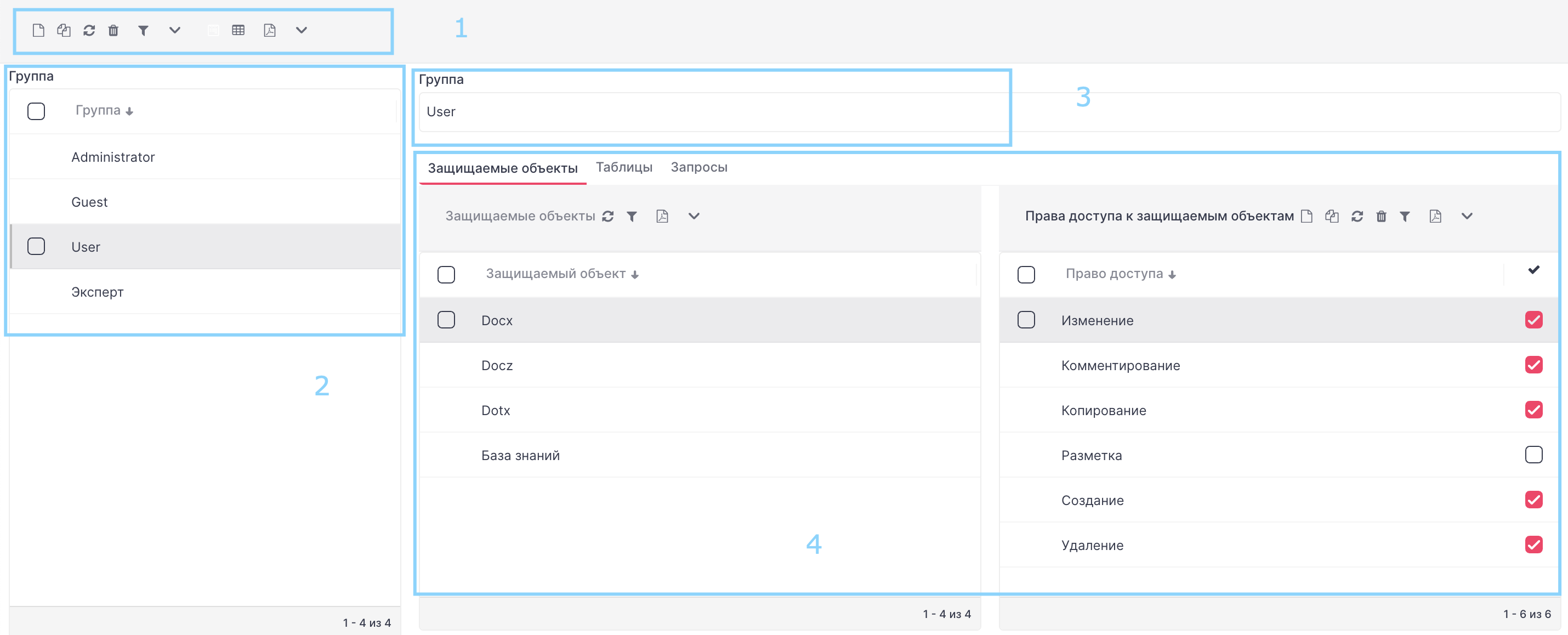Switch to the Запросы tab
This screenshot has width=1568, height=635.
click(699, 167)
